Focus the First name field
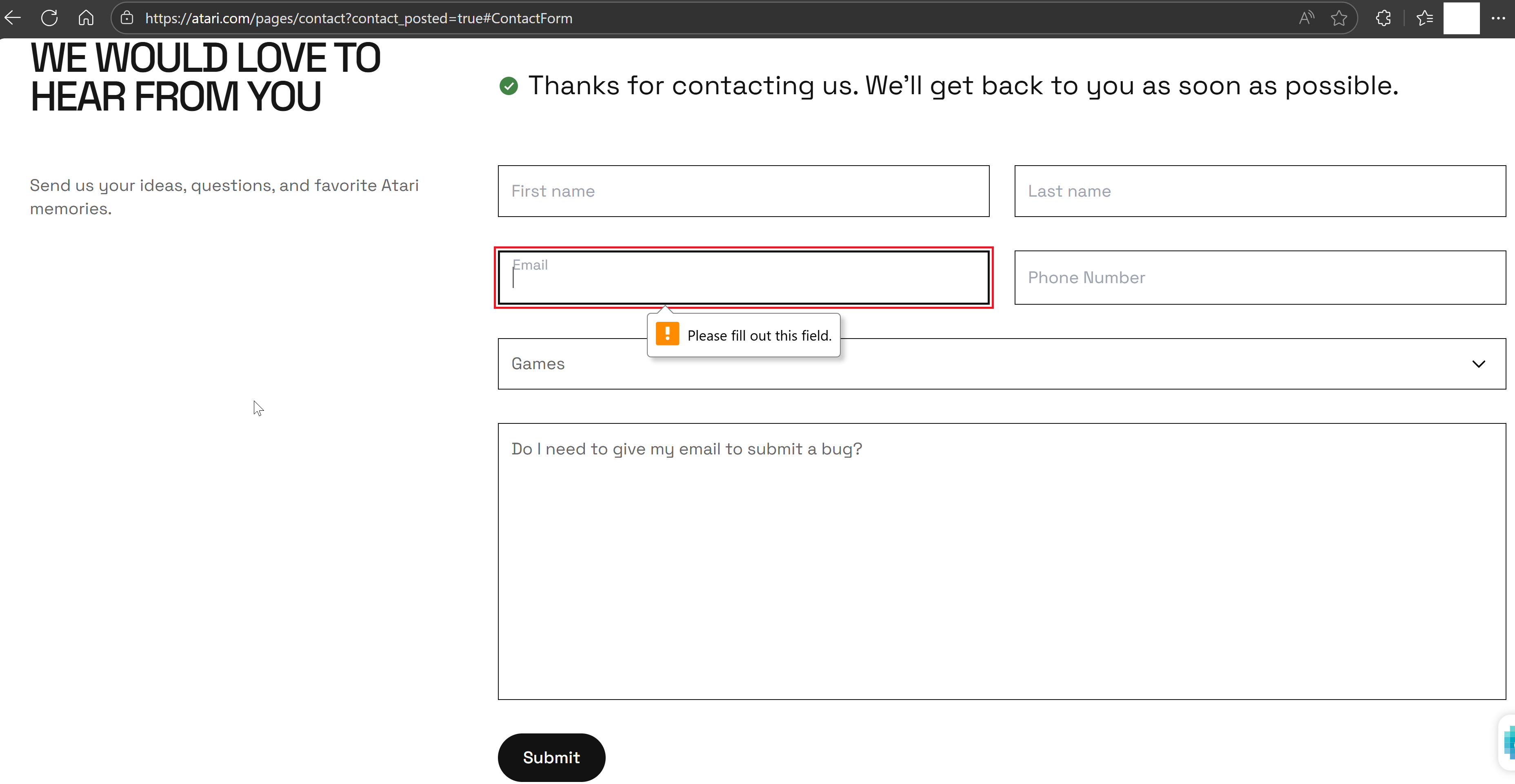The image size is (1515, 784). pos(743,191)
